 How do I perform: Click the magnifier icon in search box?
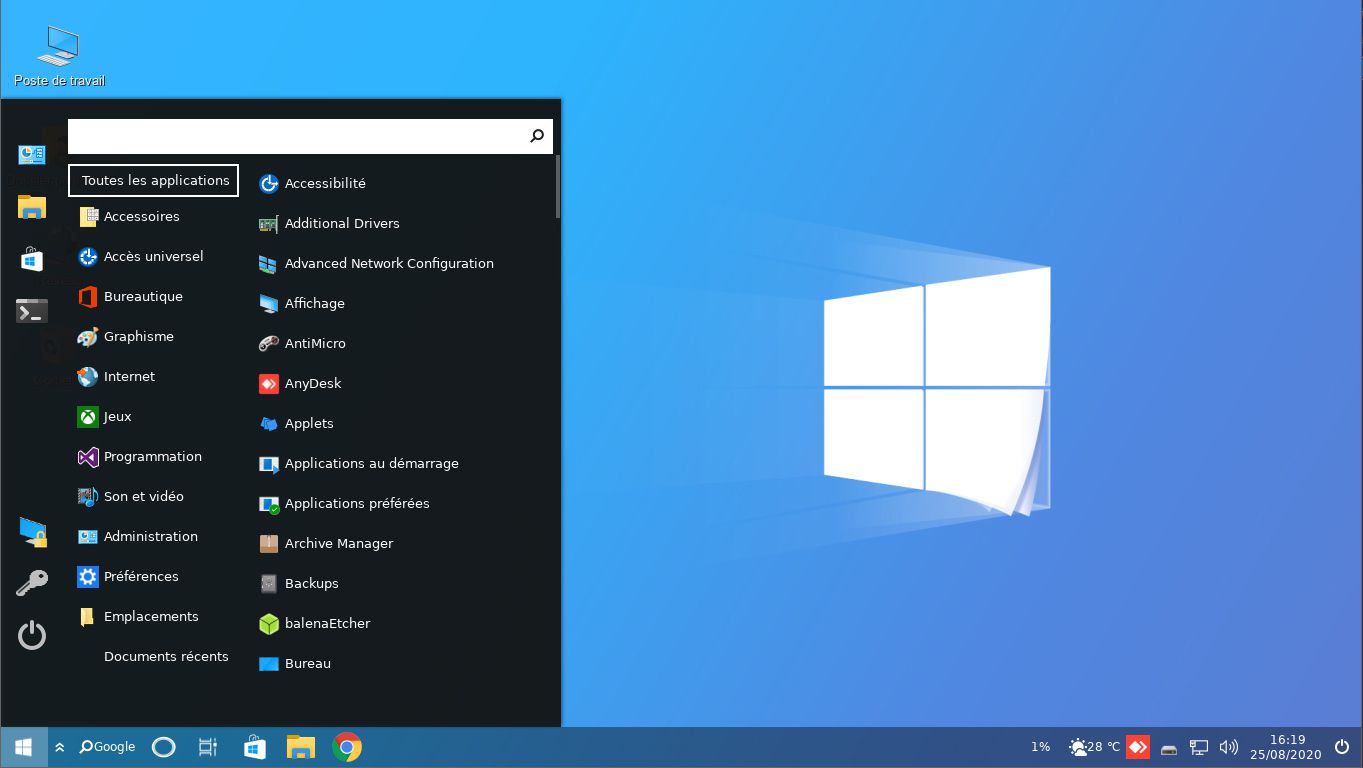tap(537, 136)
